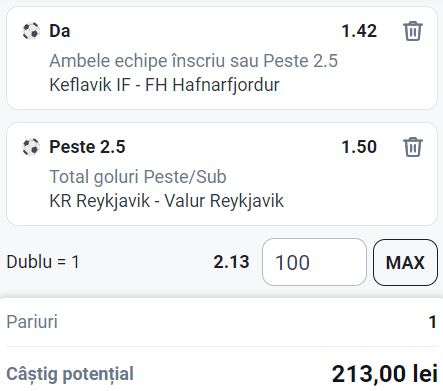The image size is (443, 391).
Task: Click the combined odds 2.13
Action: [231, 262]
